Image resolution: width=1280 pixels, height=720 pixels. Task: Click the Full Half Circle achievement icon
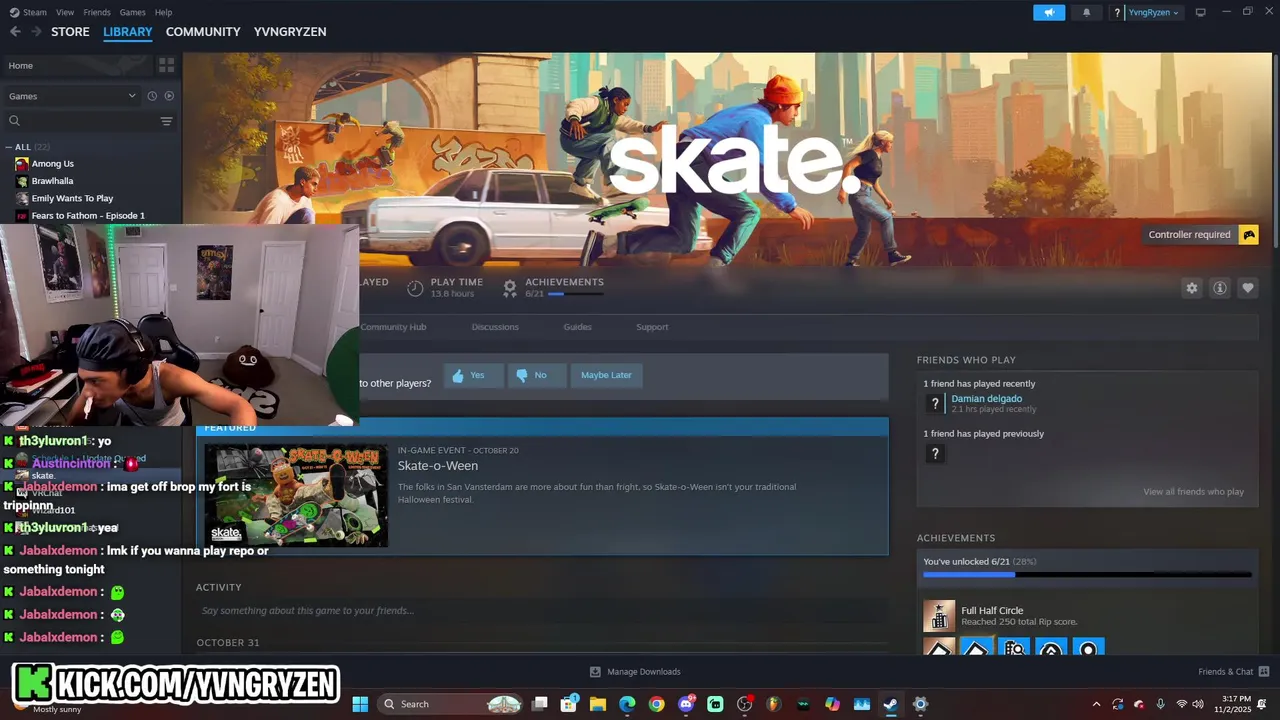coord(939,616)
